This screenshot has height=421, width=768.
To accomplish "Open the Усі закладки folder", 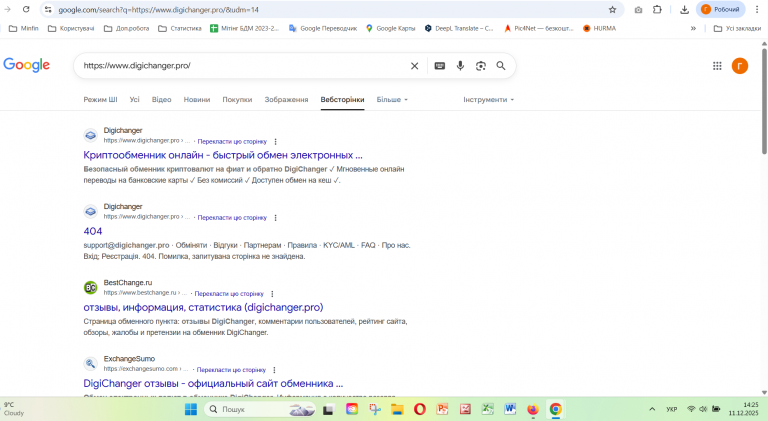I will [737, 28].
